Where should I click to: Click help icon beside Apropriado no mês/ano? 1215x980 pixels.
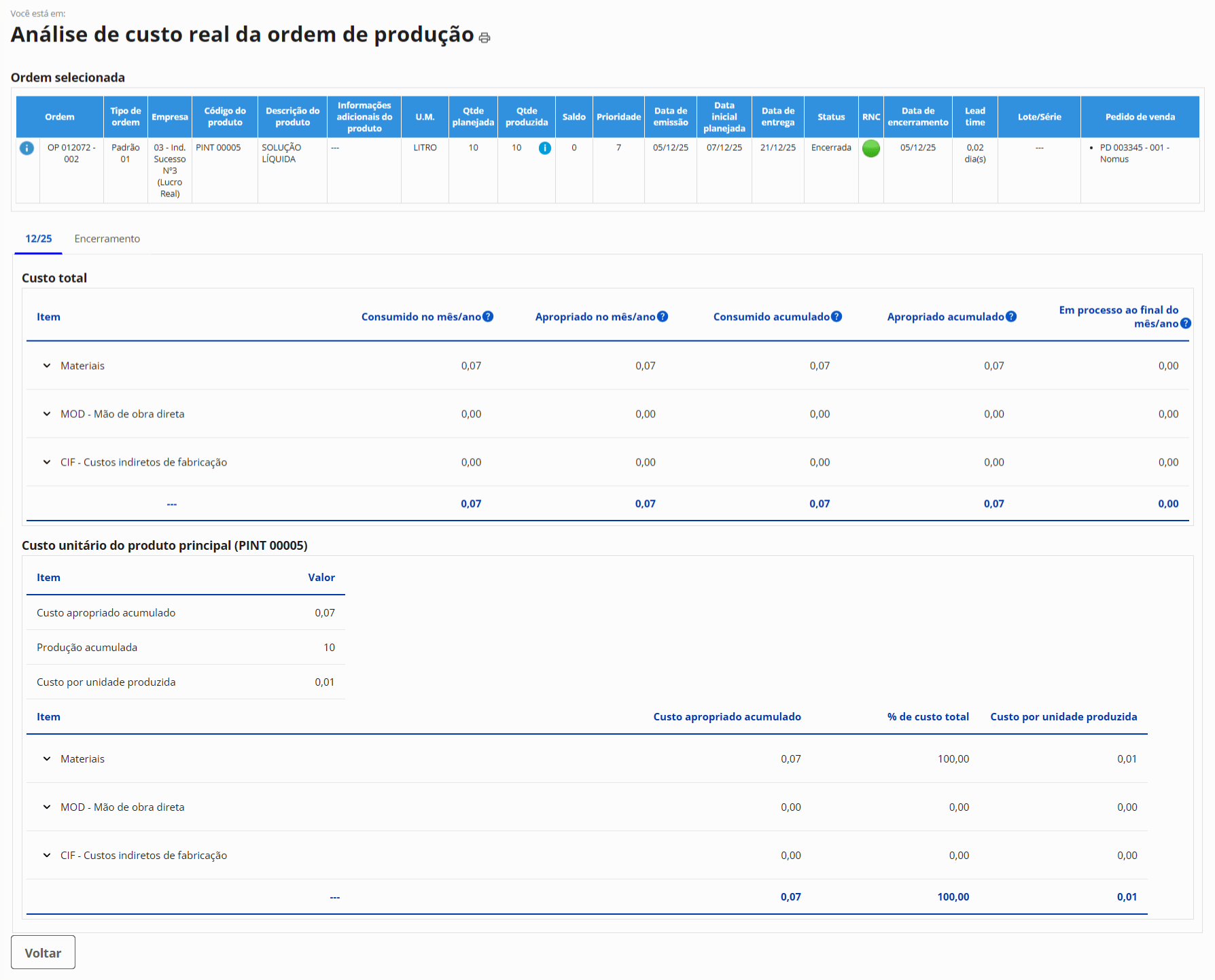tap(663, 317)
